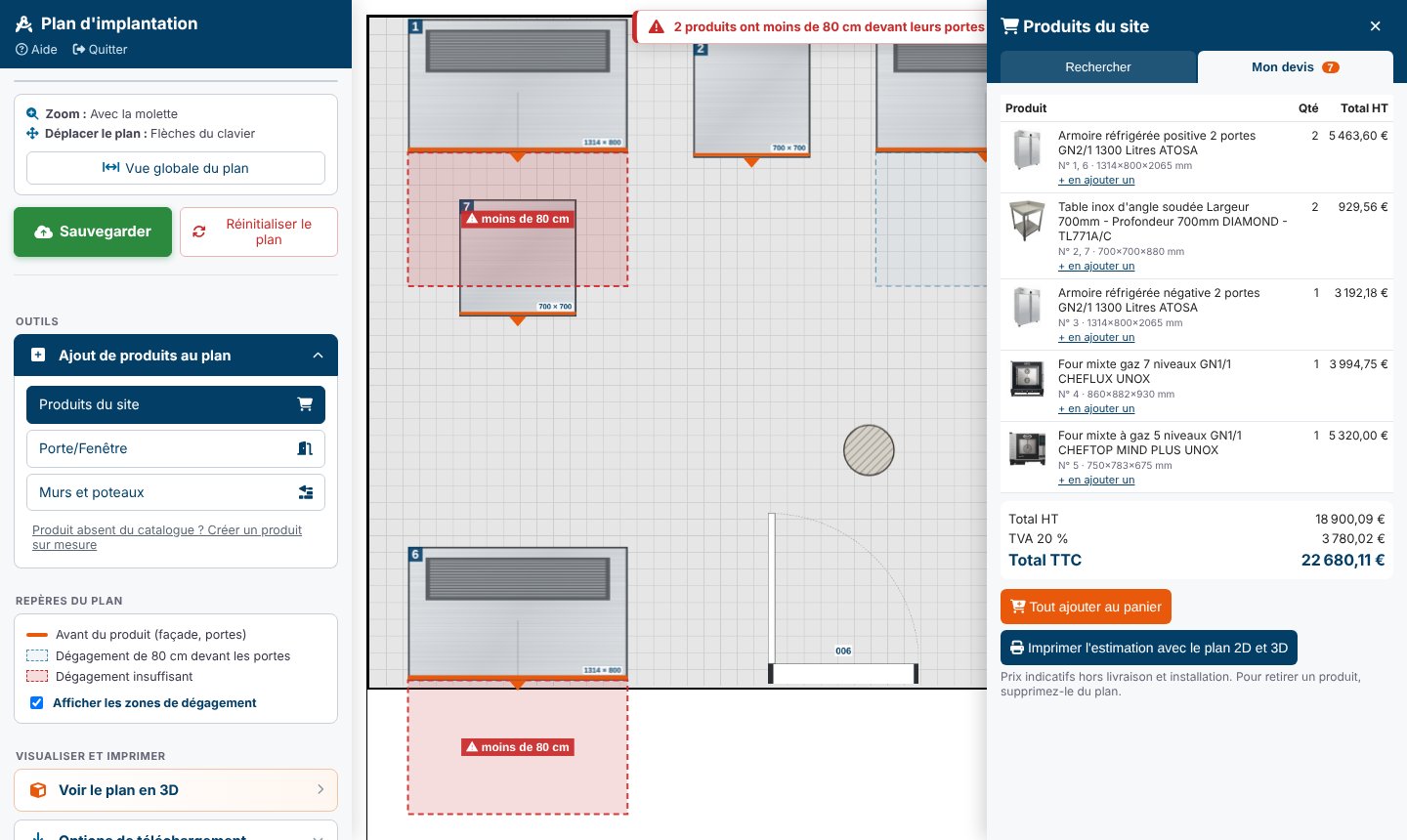Open the Créer un produit sur mesure link
Image resolution: width=1407 pixels, height=840 pixels.
[x=167, y=537]
